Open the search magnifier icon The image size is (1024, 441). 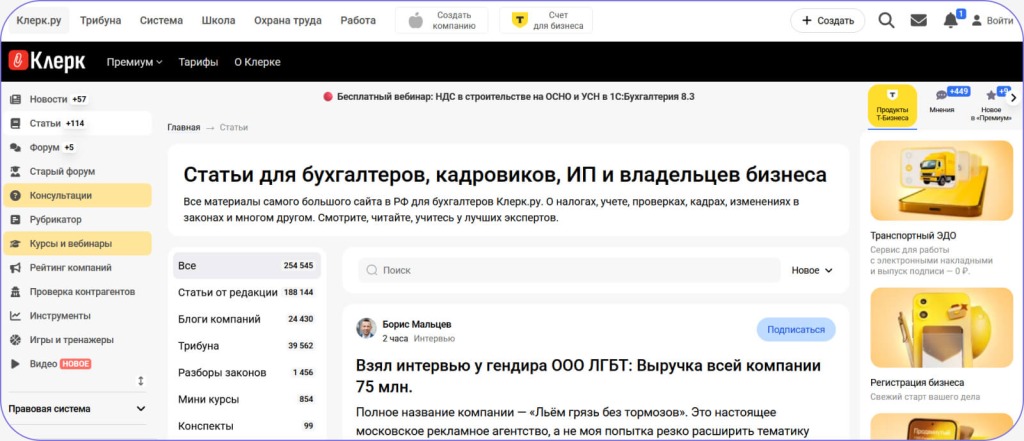[x=886, y=20]
